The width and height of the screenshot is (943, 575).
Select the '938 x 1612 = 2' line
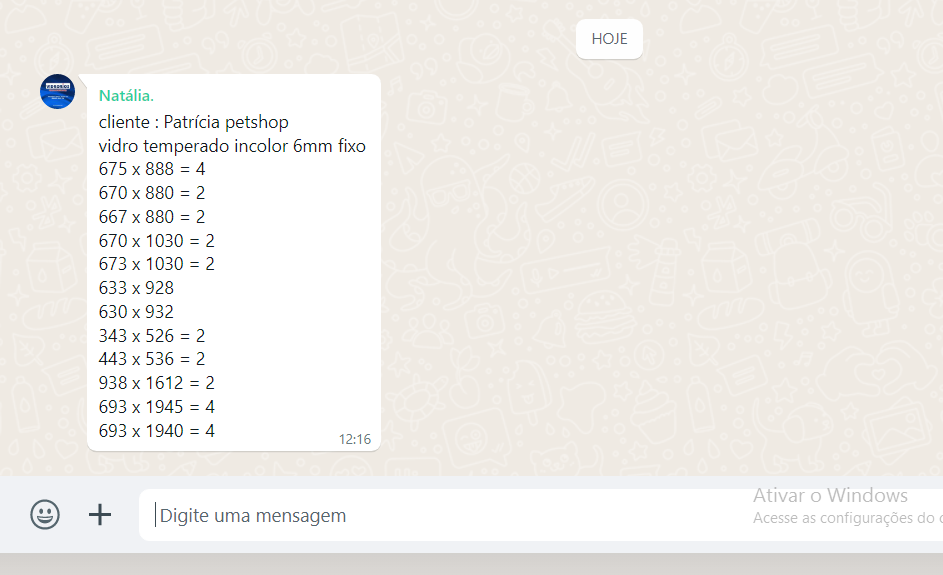pos(157,383)
